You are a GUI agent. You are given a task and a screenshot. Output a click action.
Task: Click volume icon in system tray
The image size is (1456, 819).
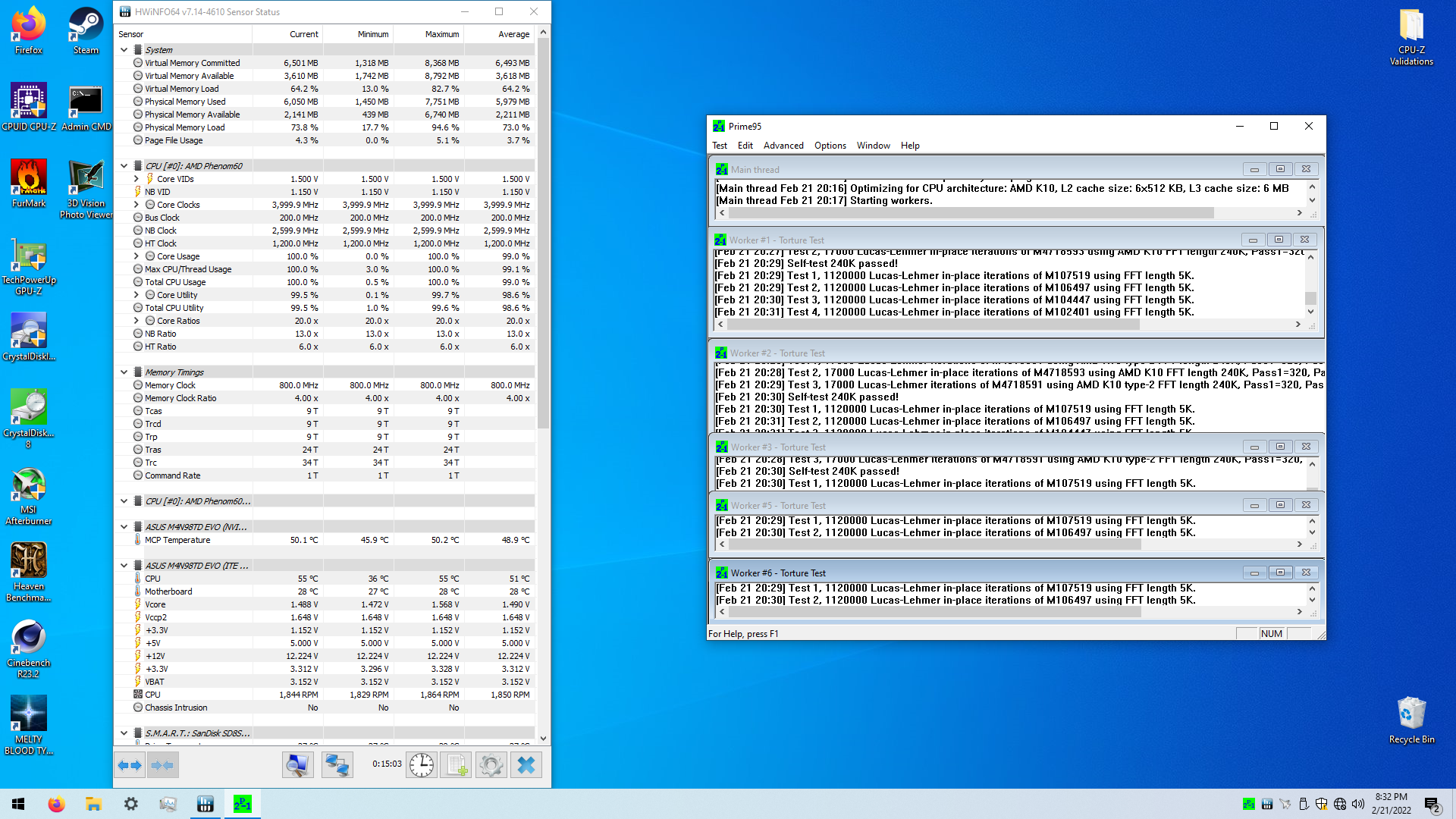(1358, 804)
